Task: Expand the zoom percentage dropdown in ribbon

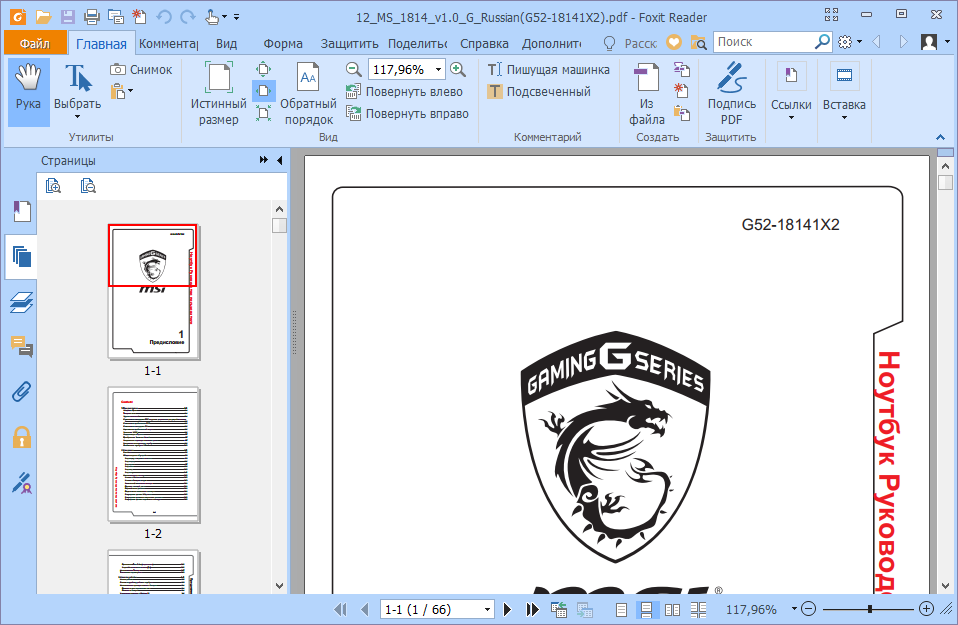Action: click(437, 69)
